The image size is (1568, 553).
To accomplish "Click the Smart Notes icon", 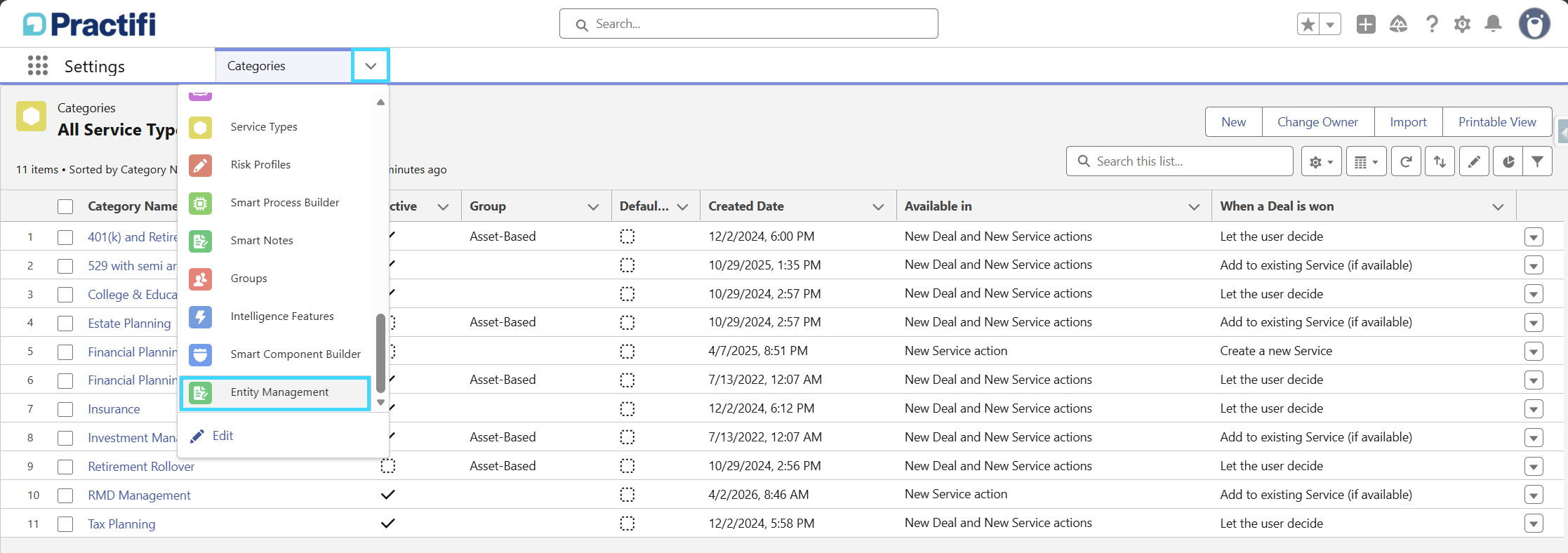I will coord(200,241).
